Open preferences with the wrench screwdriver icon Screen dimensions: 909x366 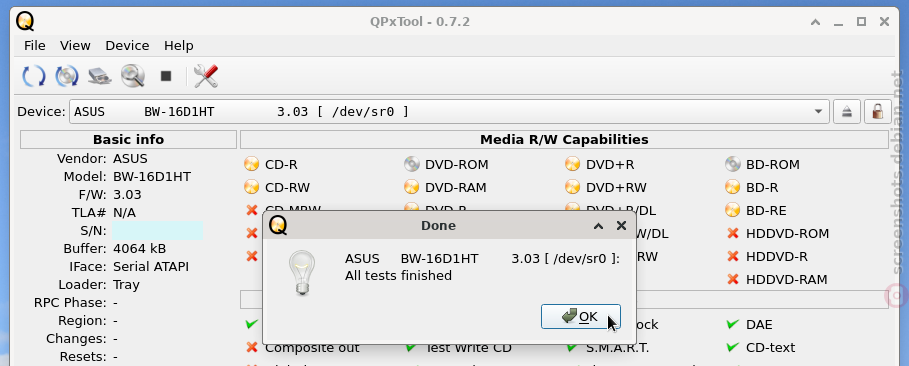[206, 76]
